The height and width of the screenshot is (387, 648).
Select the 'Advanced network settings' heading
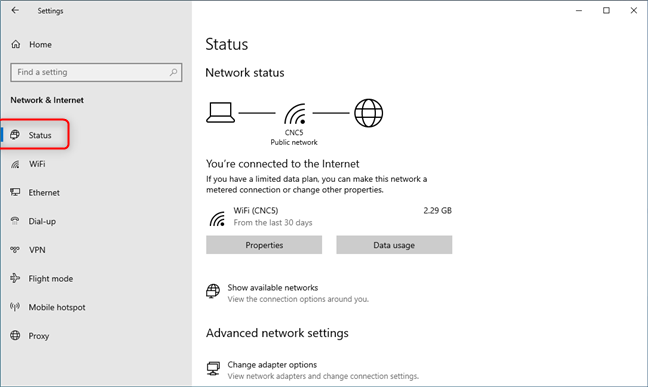(277, 333)
